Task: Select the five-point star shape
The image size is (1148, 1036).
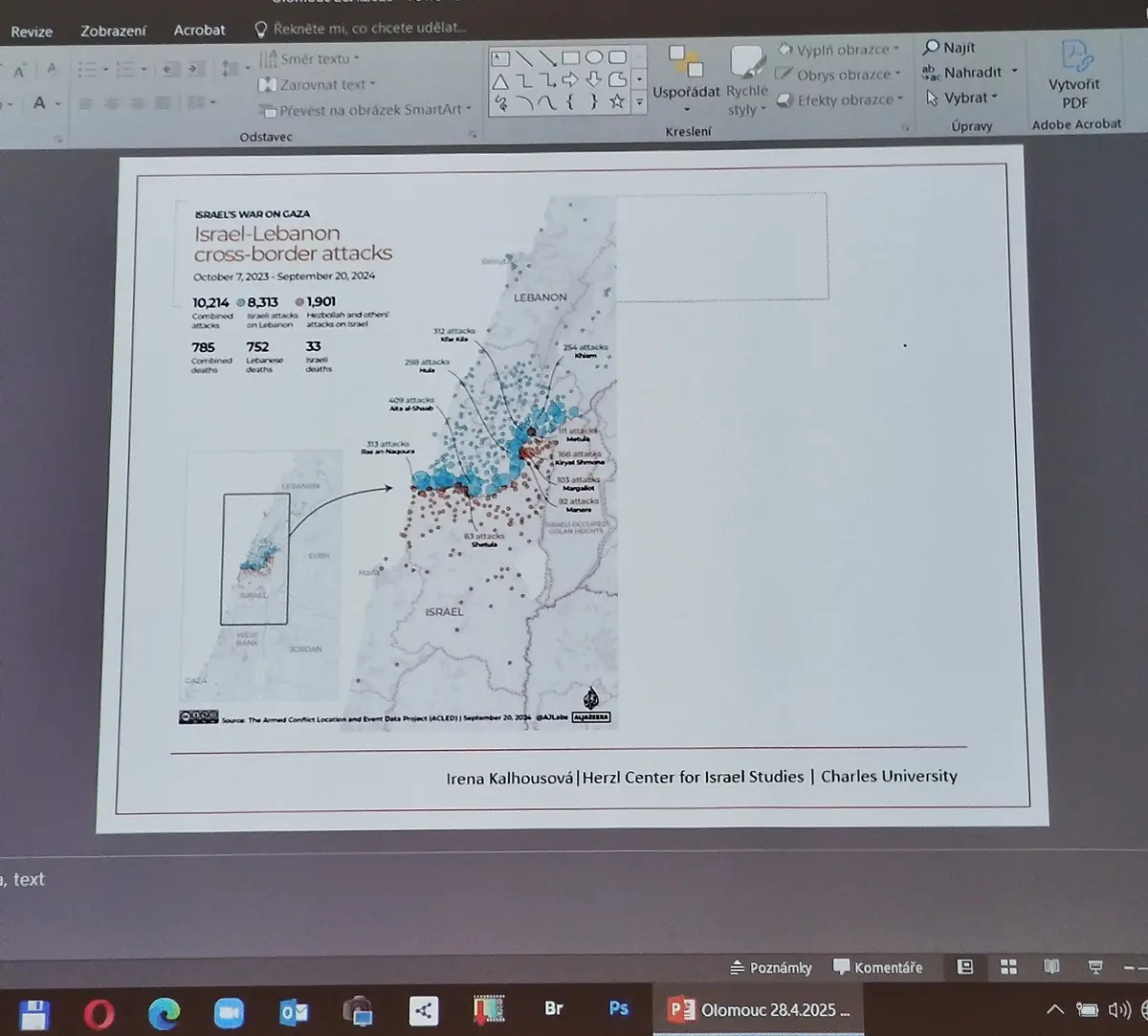Action: tap(617, 101)
